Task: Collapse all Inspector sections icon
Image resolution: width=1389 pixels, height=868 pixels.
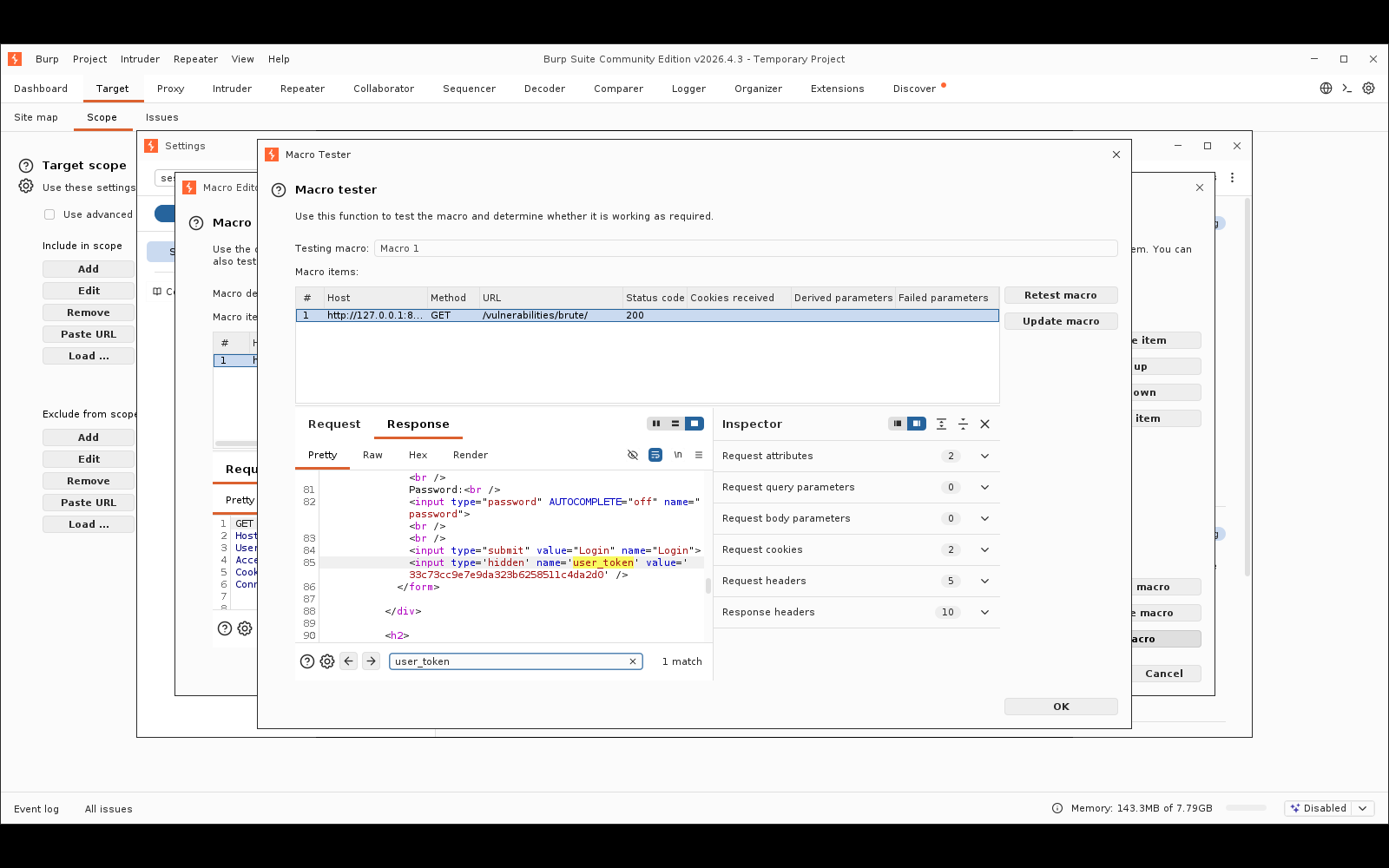Action: 963,424
